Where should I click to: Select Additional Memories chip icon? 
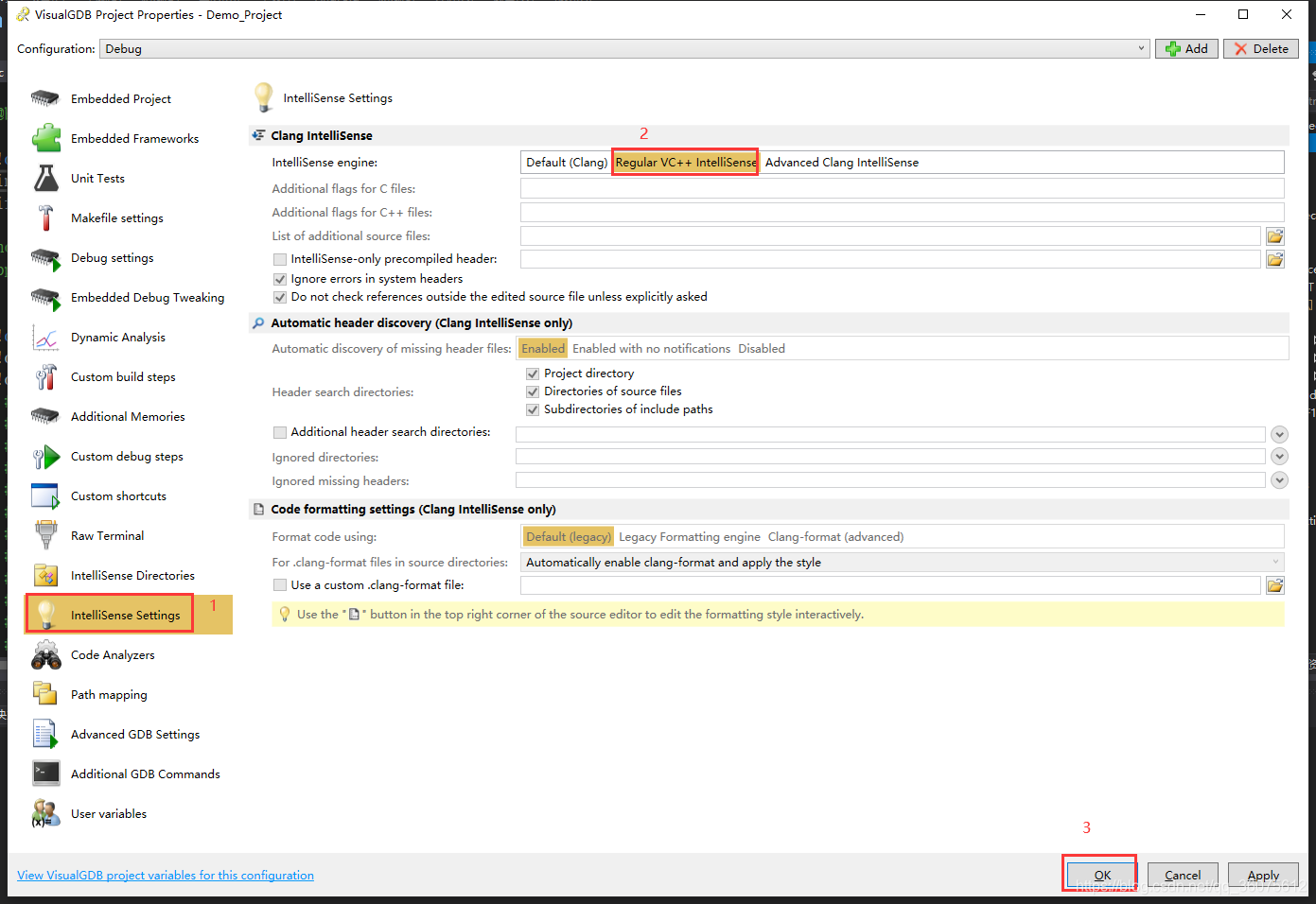(45, 416)
